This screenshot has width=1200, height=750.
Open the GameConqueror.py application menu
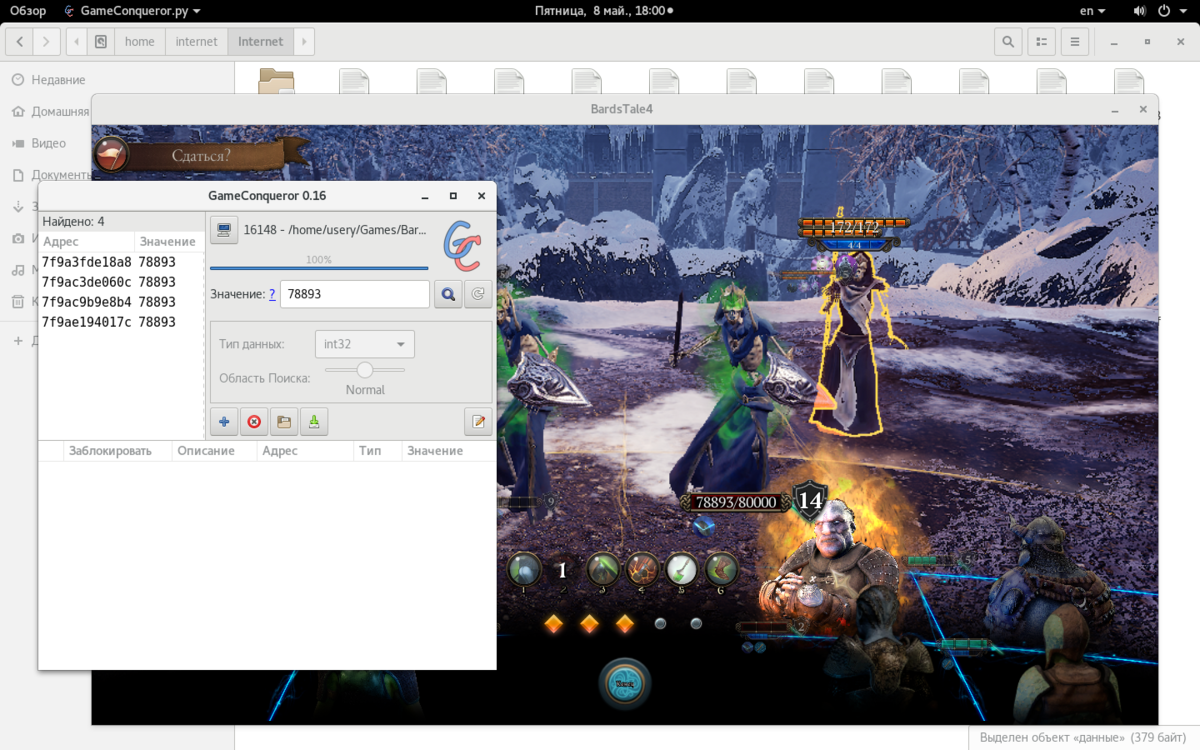point(131,11)
